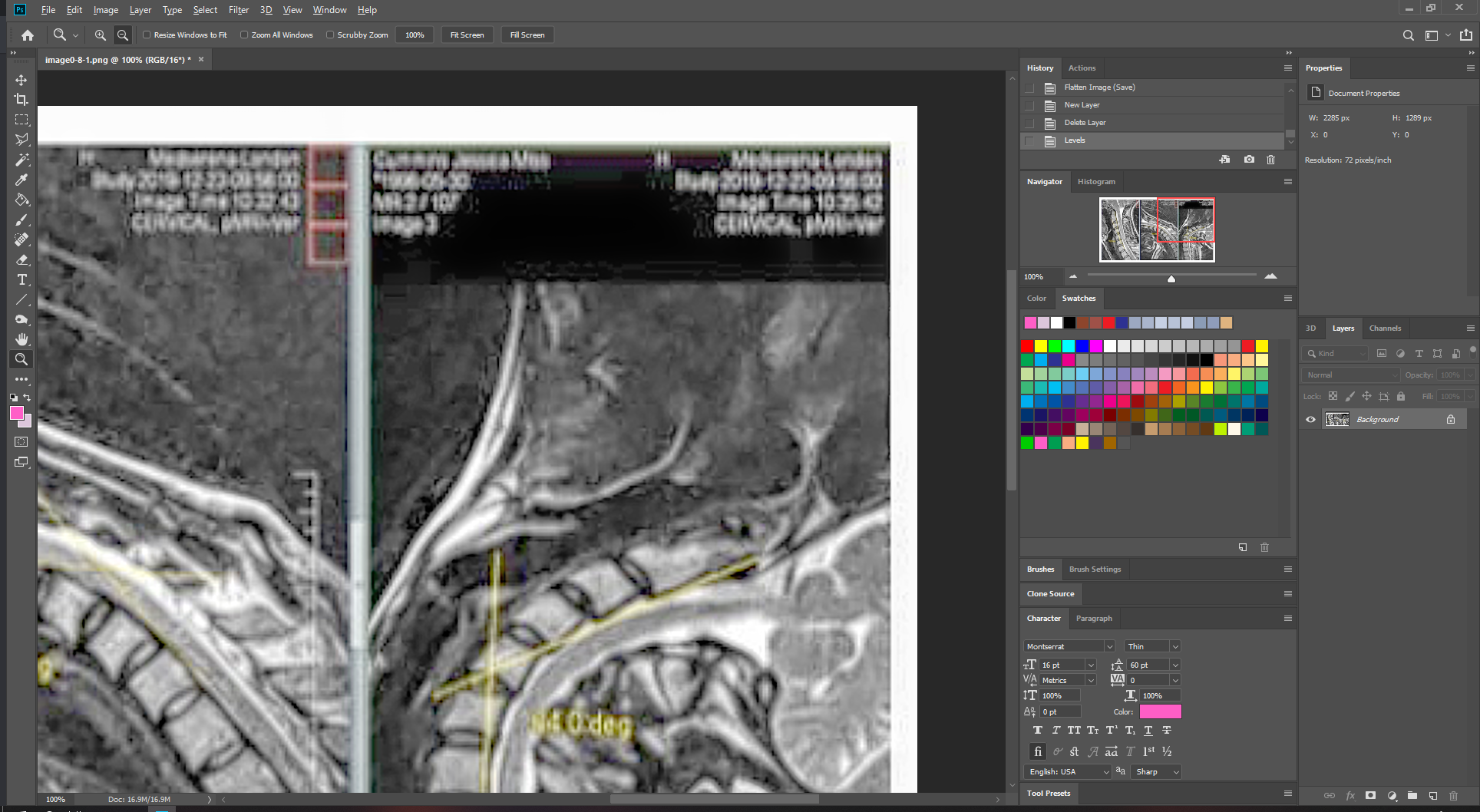Click the Navigator image thumbnail
The image size is (1480, 812).
1157,229
